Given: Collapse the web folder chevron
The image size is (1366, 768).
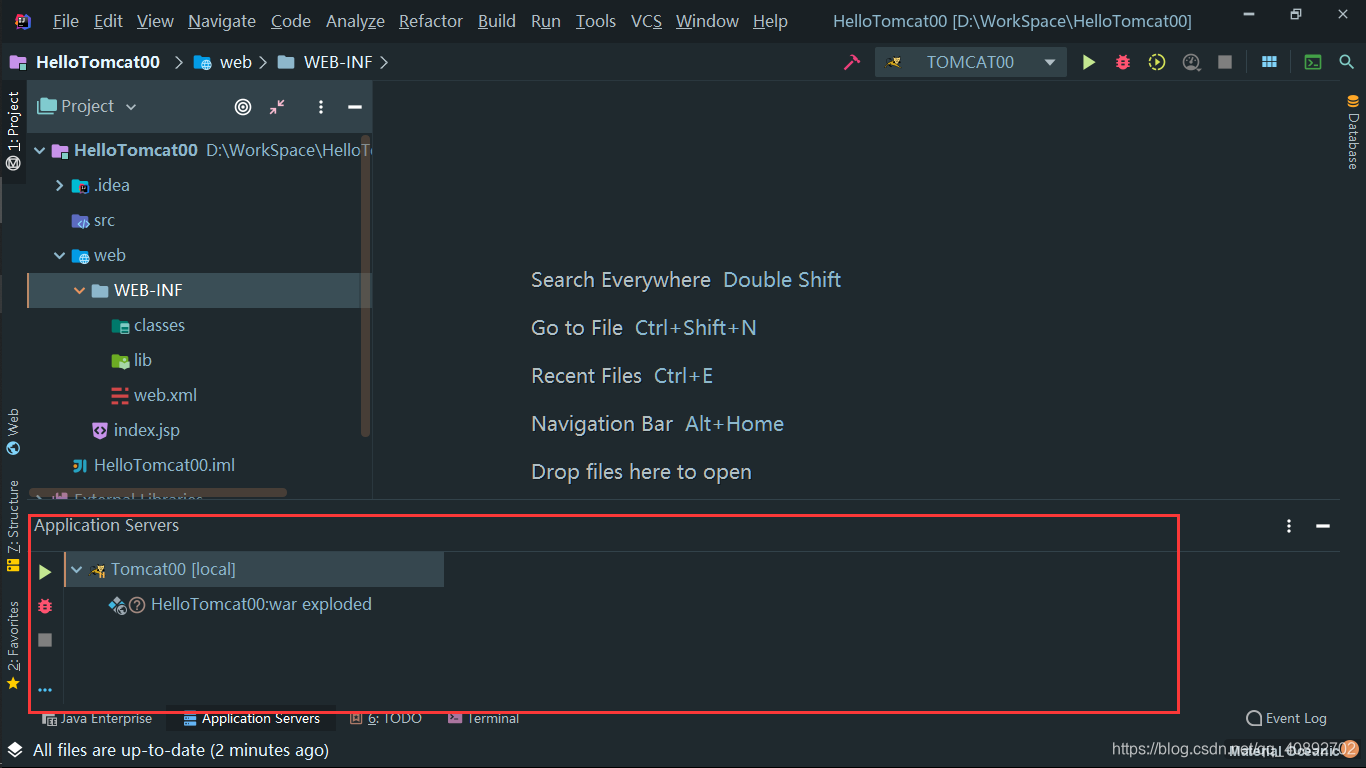Looking at the screenshot, I should (60, 256).
